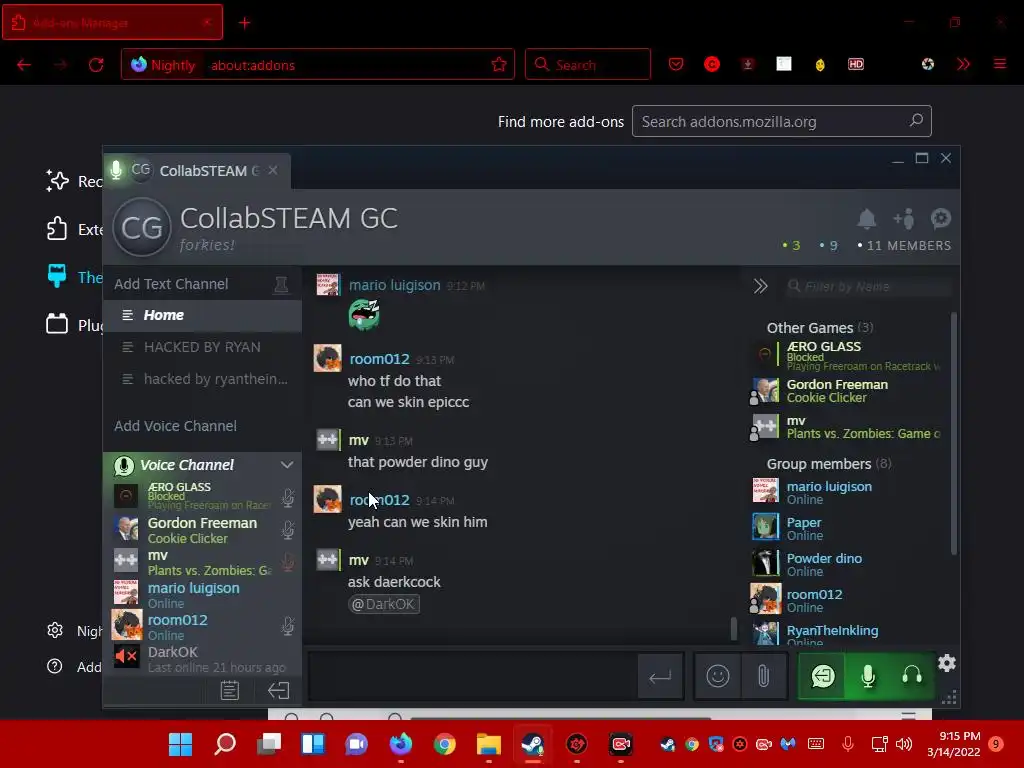
Task: Open Themes in Add-ons sidebar
Action: [x=74, y=277]
